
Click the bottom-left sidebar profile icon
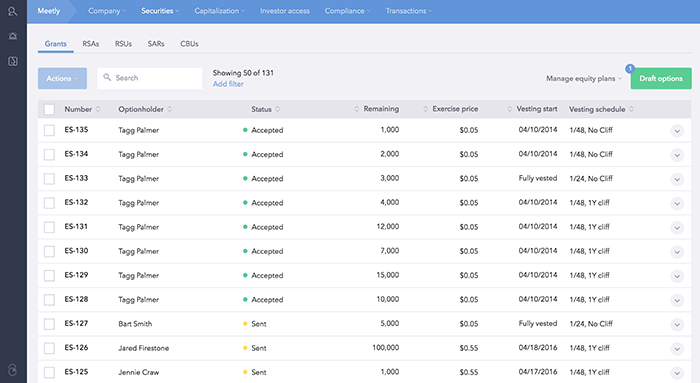click(12, 370)
